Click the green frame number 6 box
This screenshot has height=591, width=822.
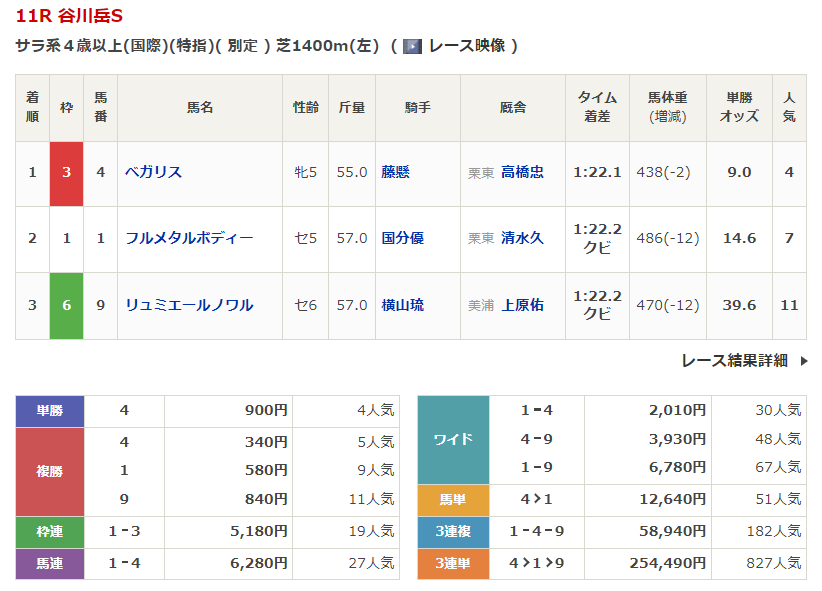tap(67, 305)
